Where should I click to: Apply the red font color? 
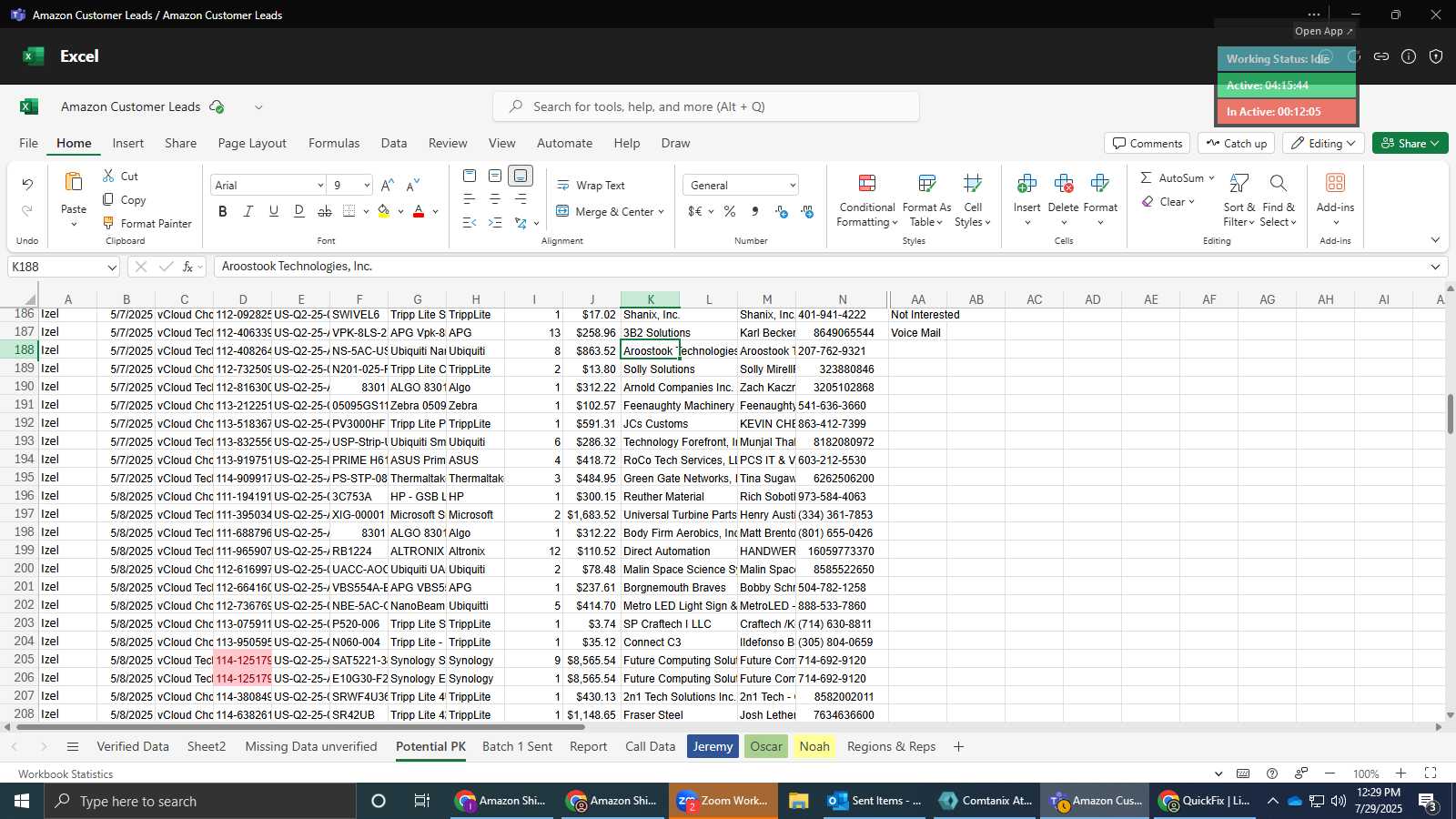pyautogui.click(x=419, y=211)
